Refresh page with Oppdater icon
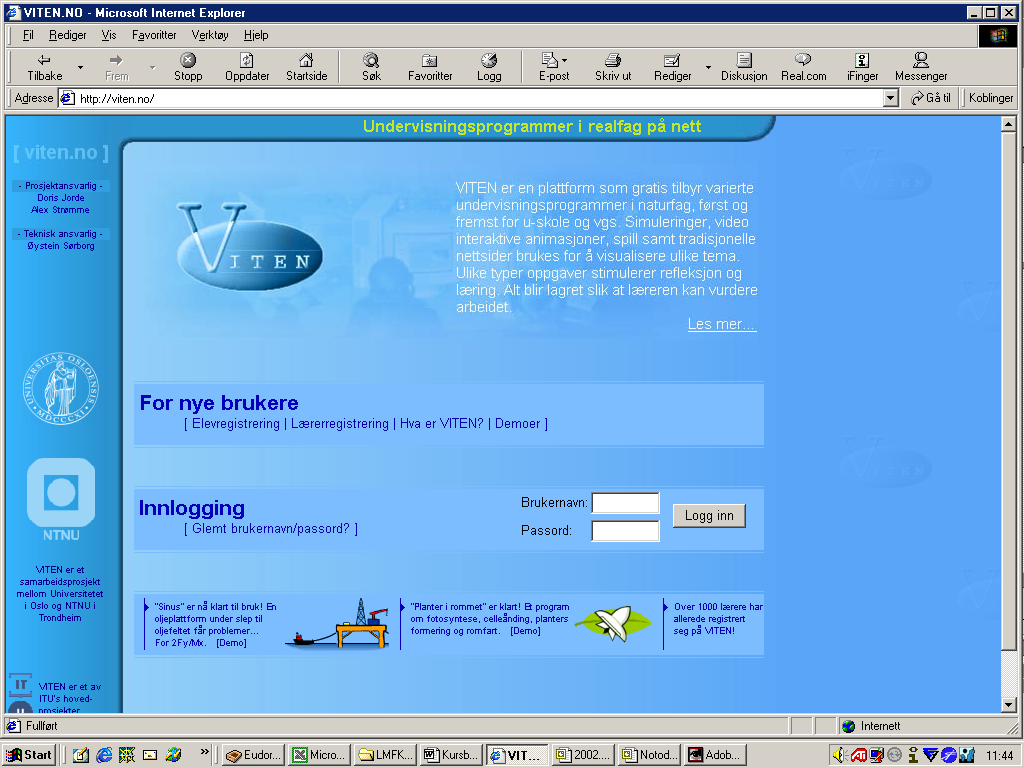Viewport: 1024px width, 768px height. coord(247,67)
